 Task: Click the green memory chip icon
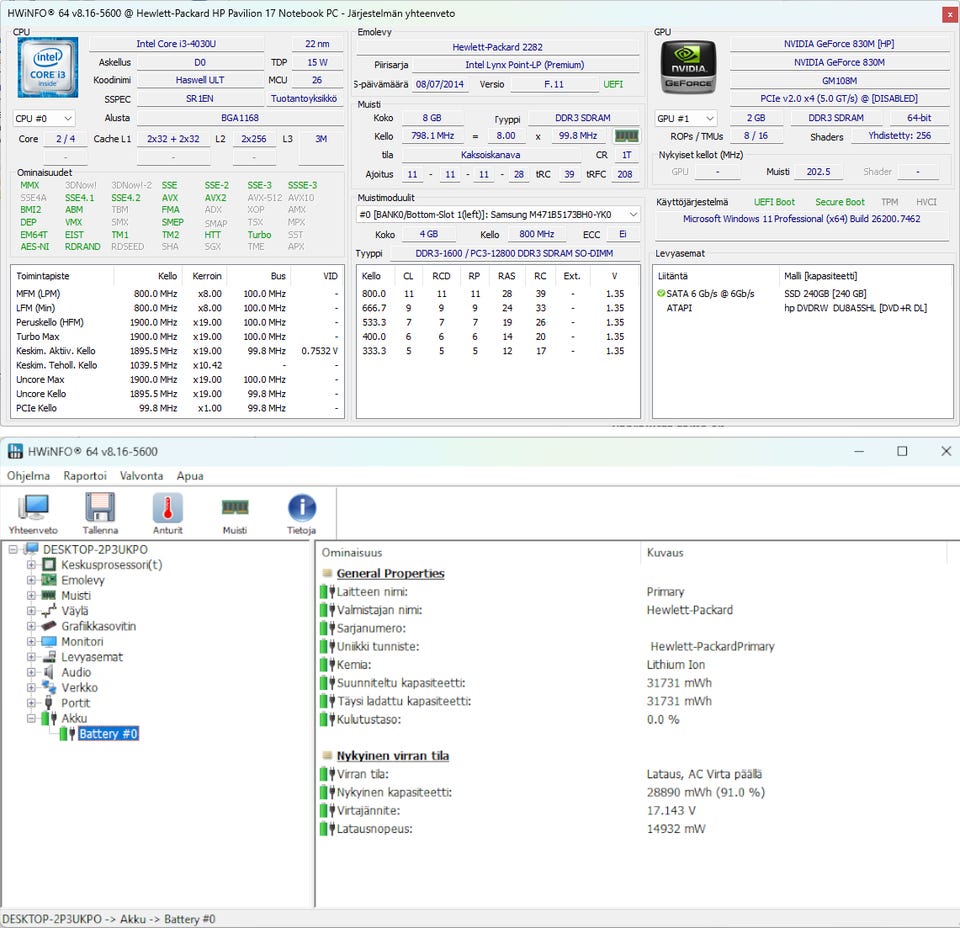tap(626, 136)
